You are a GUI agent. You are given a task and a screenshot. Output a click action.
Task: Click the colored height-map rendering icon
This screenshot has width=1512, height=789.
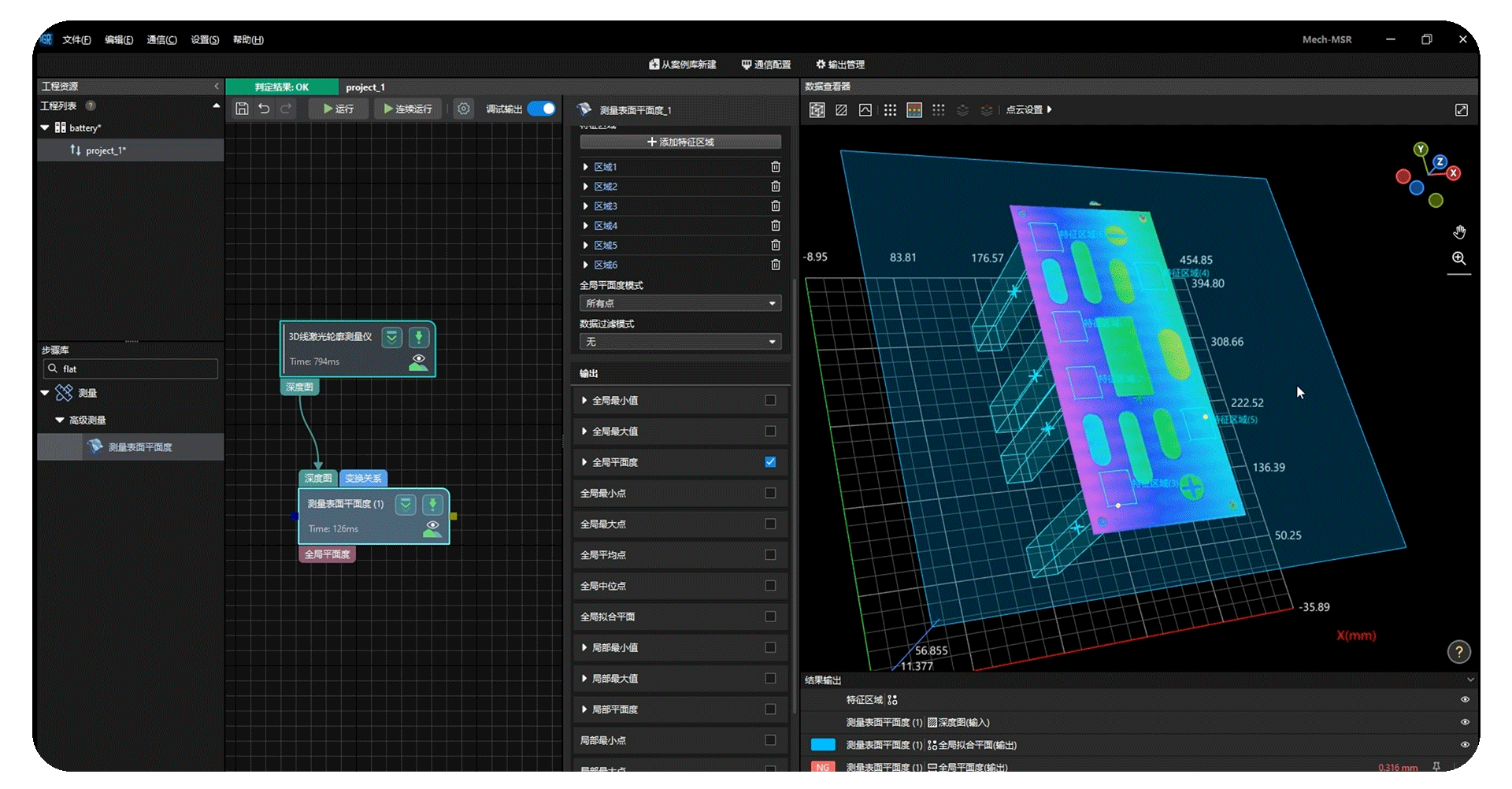point(914,110)
